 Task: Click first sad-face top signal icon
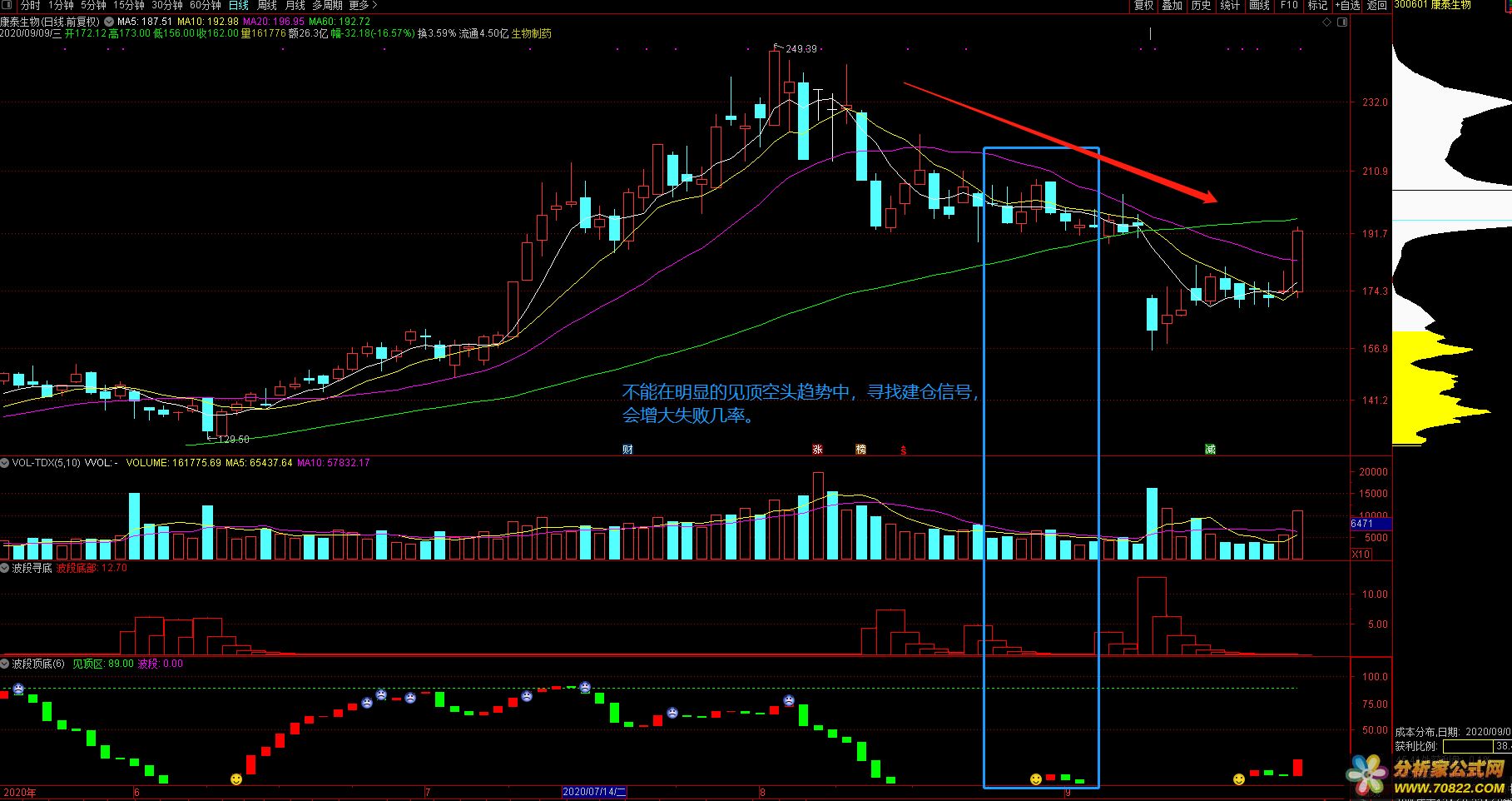click(18, 689)
